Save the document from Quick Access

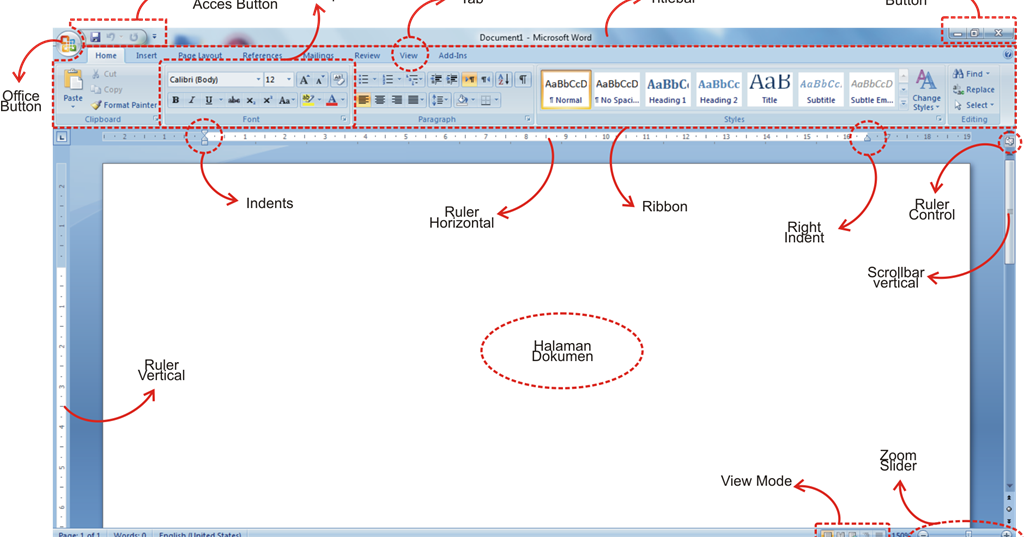[95, 37]
